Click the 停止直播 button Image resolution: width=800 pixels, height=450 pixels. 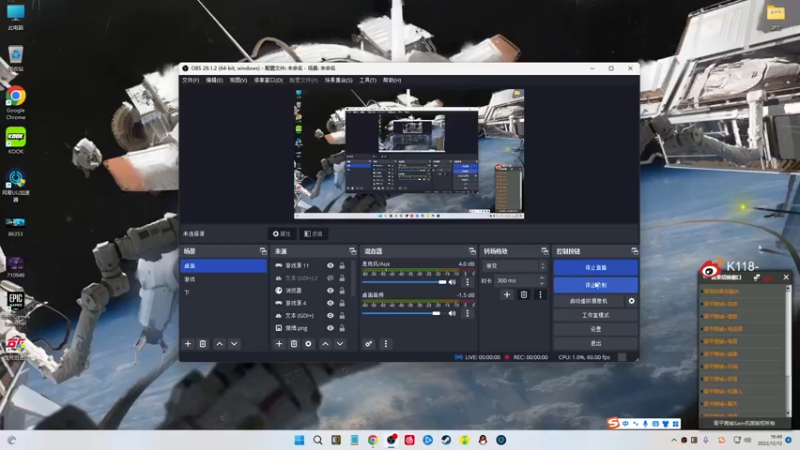pyautogui.click(x=595, y=267)
